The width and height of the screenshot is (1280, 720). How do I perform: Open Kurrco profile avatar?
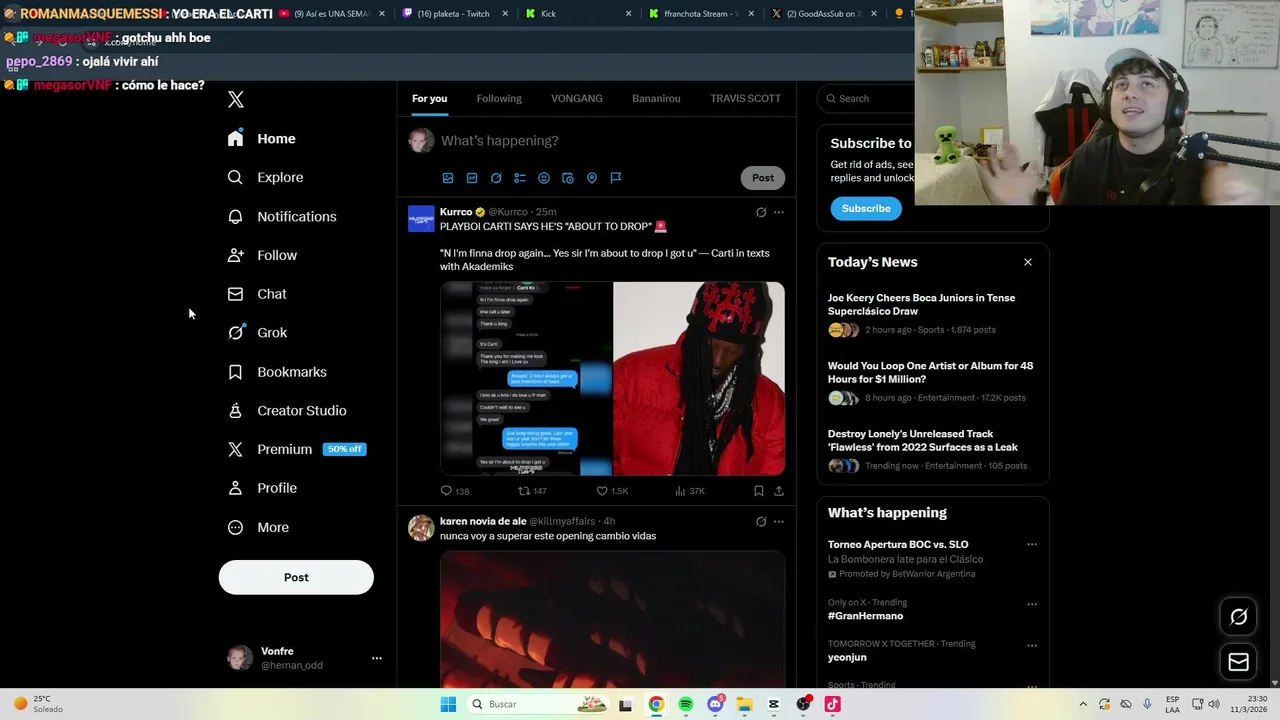point(421,218)
